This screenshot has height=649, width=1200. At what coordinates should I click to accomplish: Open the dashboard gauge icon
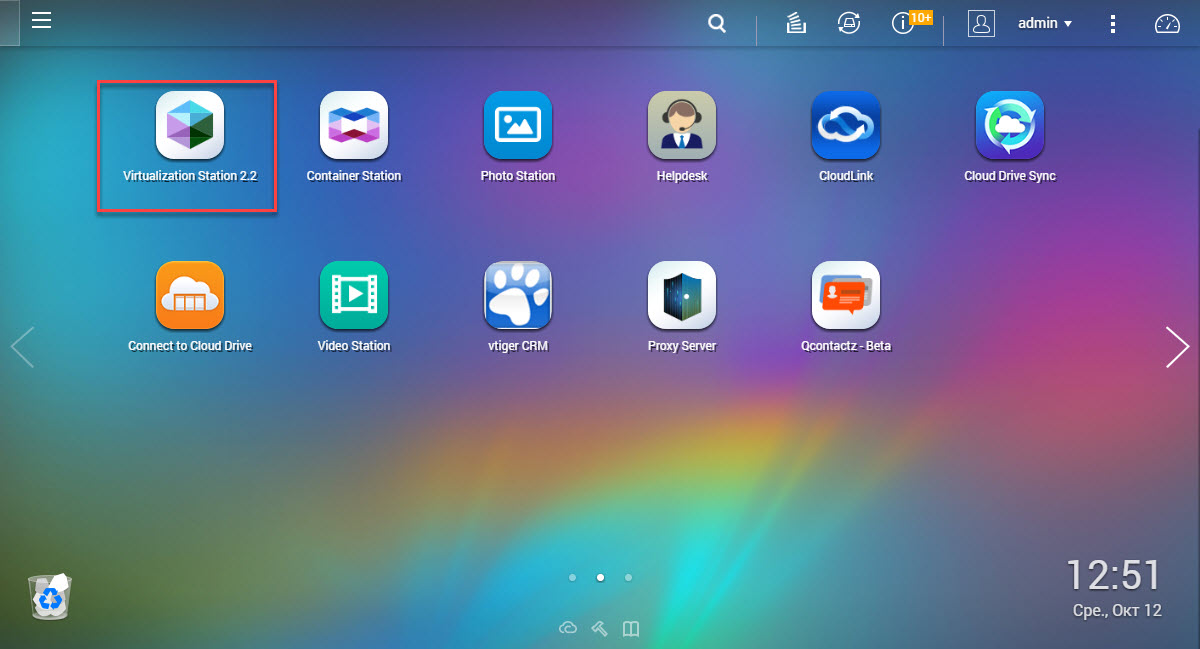coord(1167,24)
